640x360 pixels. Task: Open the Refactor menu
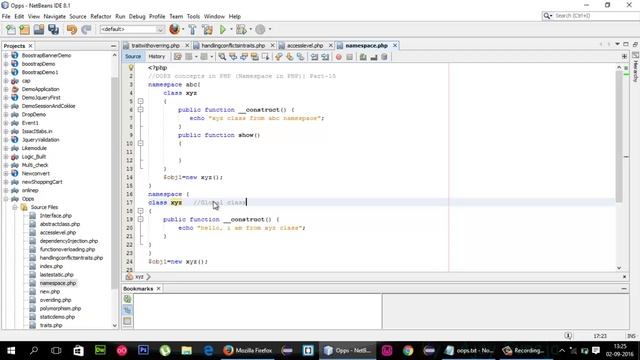click(101, 16)
